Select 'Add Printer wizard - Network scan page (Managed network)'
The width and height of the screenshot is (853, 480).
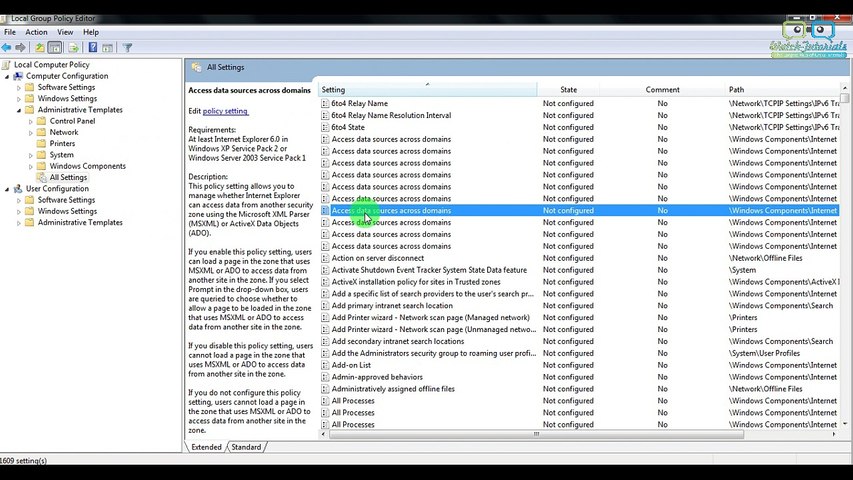click(x=430, y=318)
